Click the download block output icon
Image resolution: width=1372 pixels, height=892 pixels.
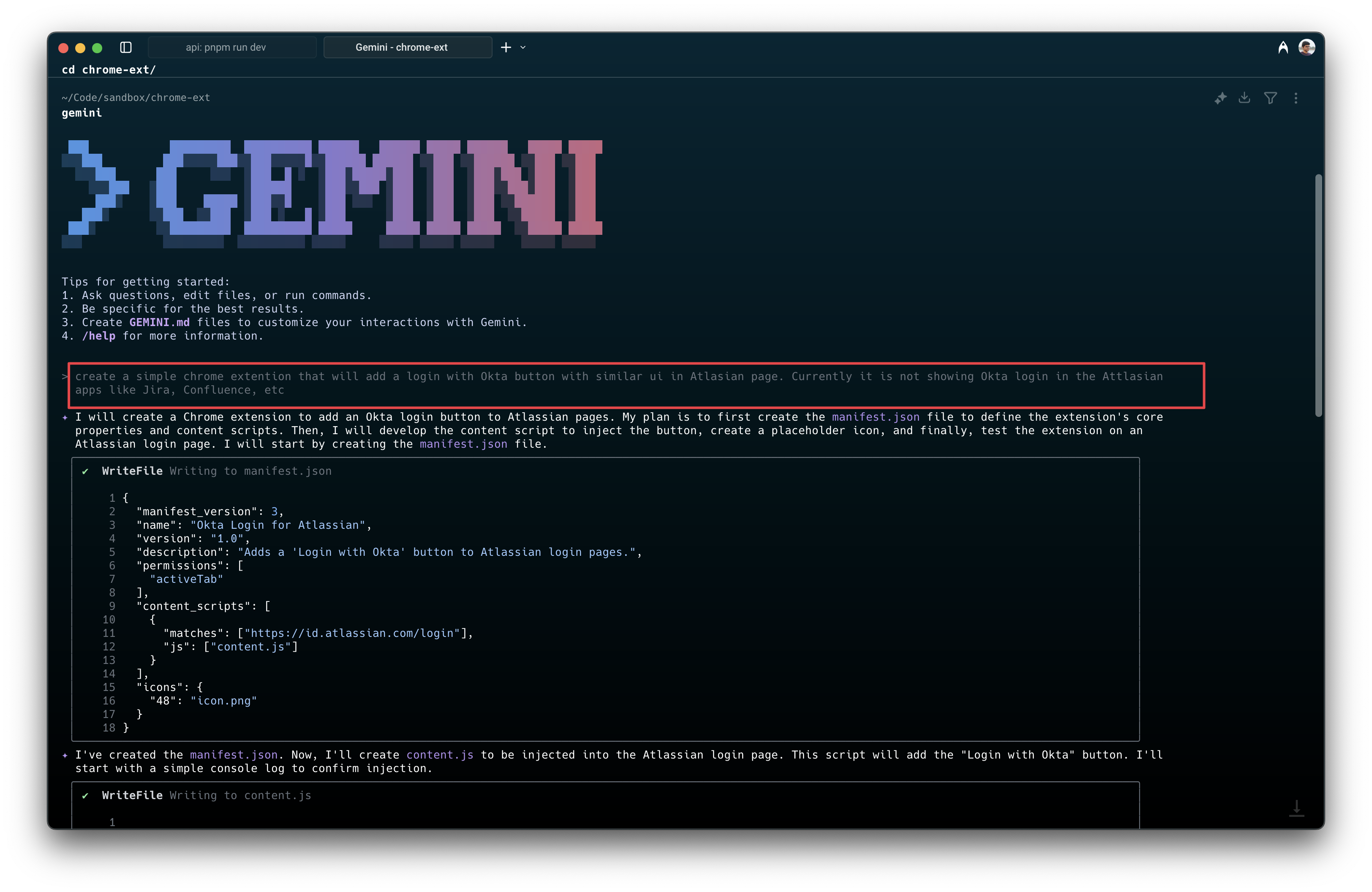point(1244,98)
